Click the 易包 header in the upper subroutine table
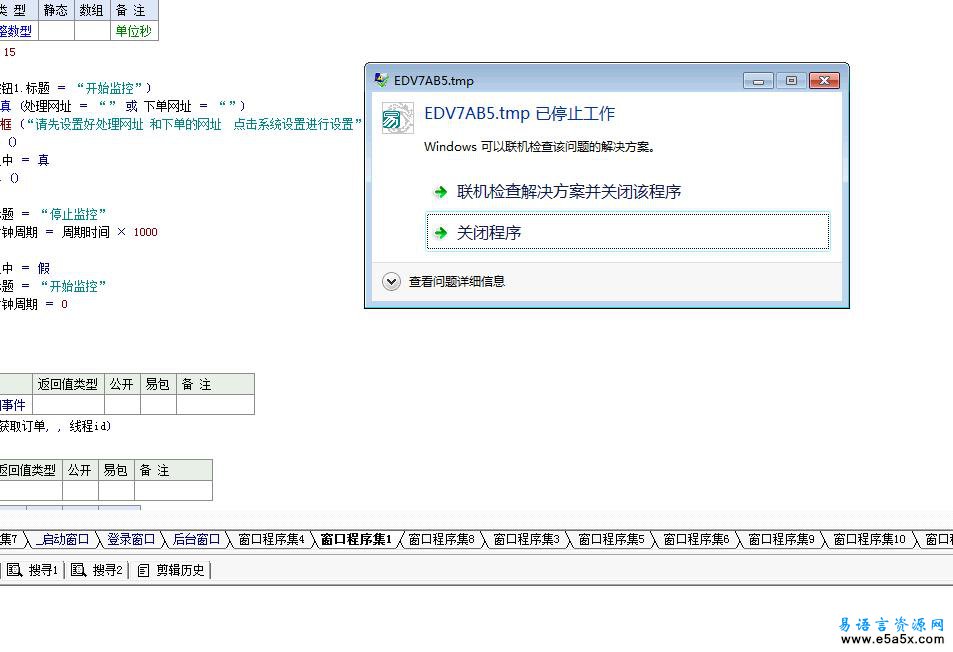953x652 pixels. 158,385
